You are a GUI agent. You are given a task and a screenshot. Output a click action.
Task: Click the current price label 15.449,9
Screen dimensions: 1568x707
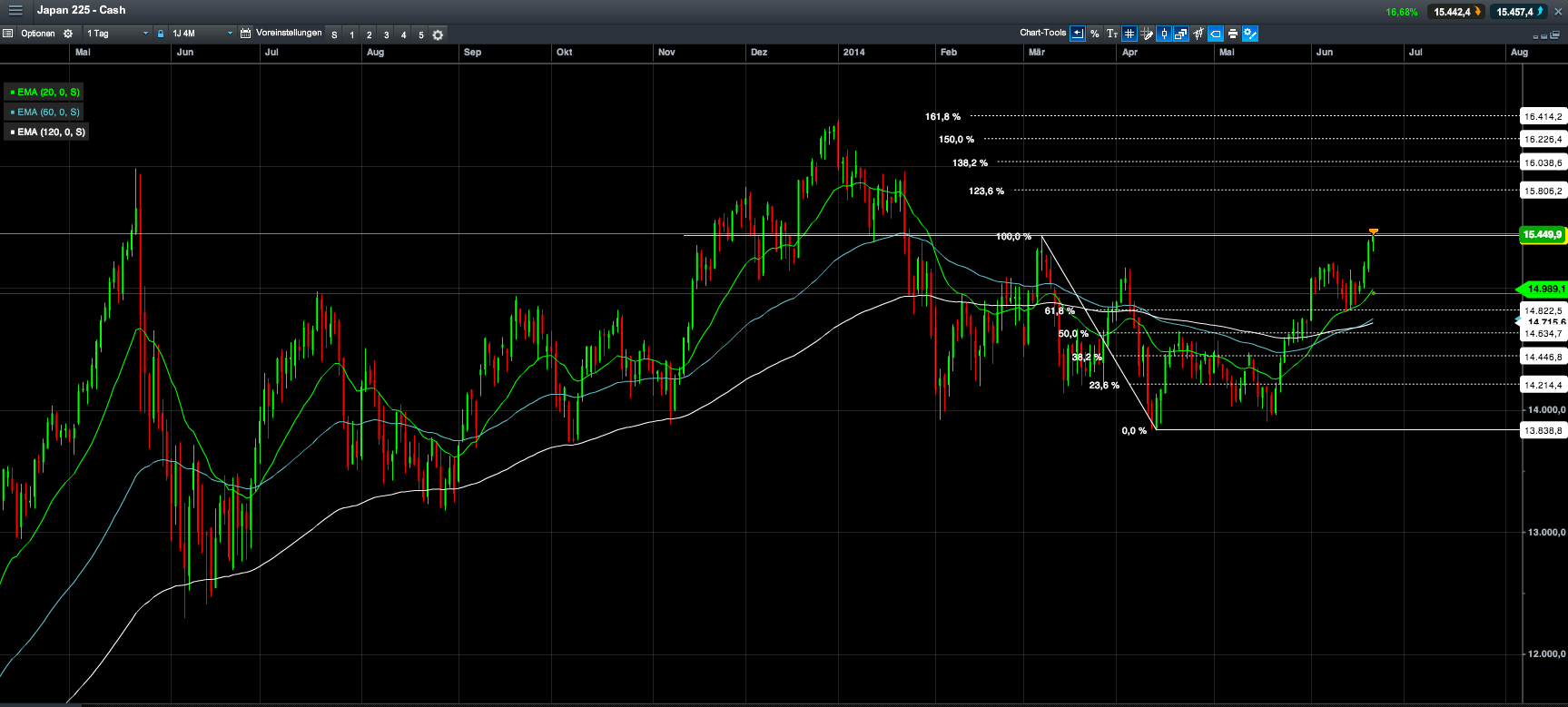point(1542,234)
